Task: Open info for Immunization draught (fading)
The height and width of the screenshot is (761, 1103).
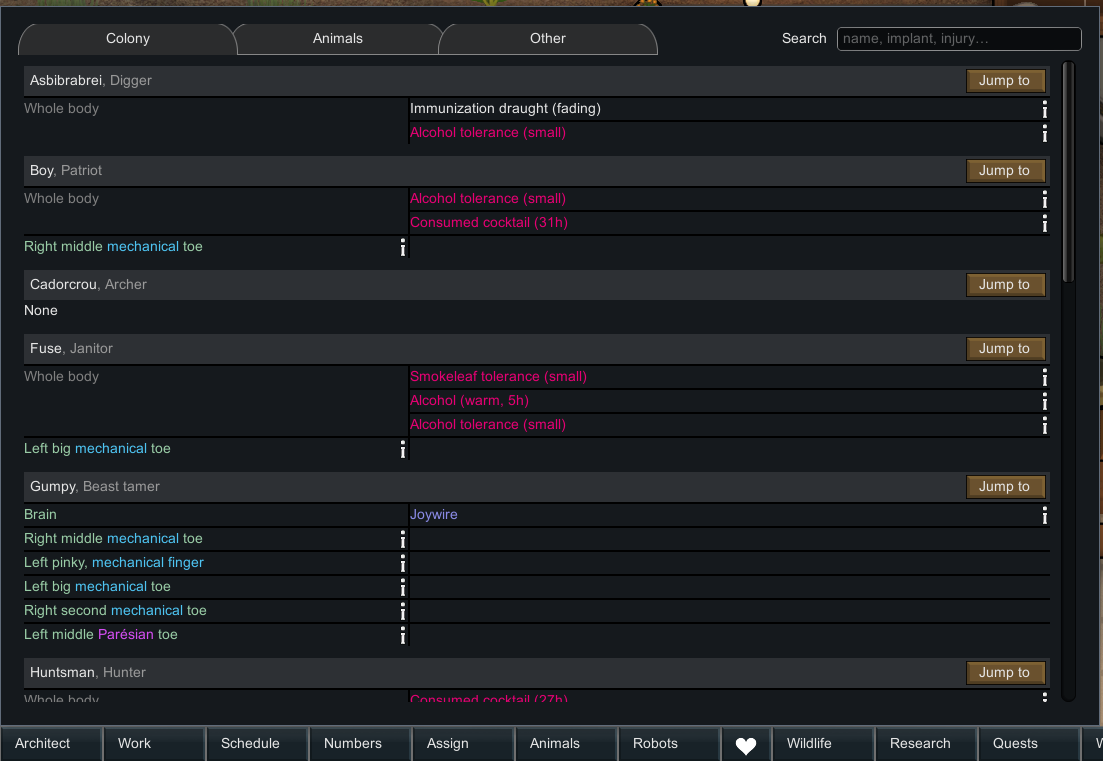Action: click(x=1045, y=109)
